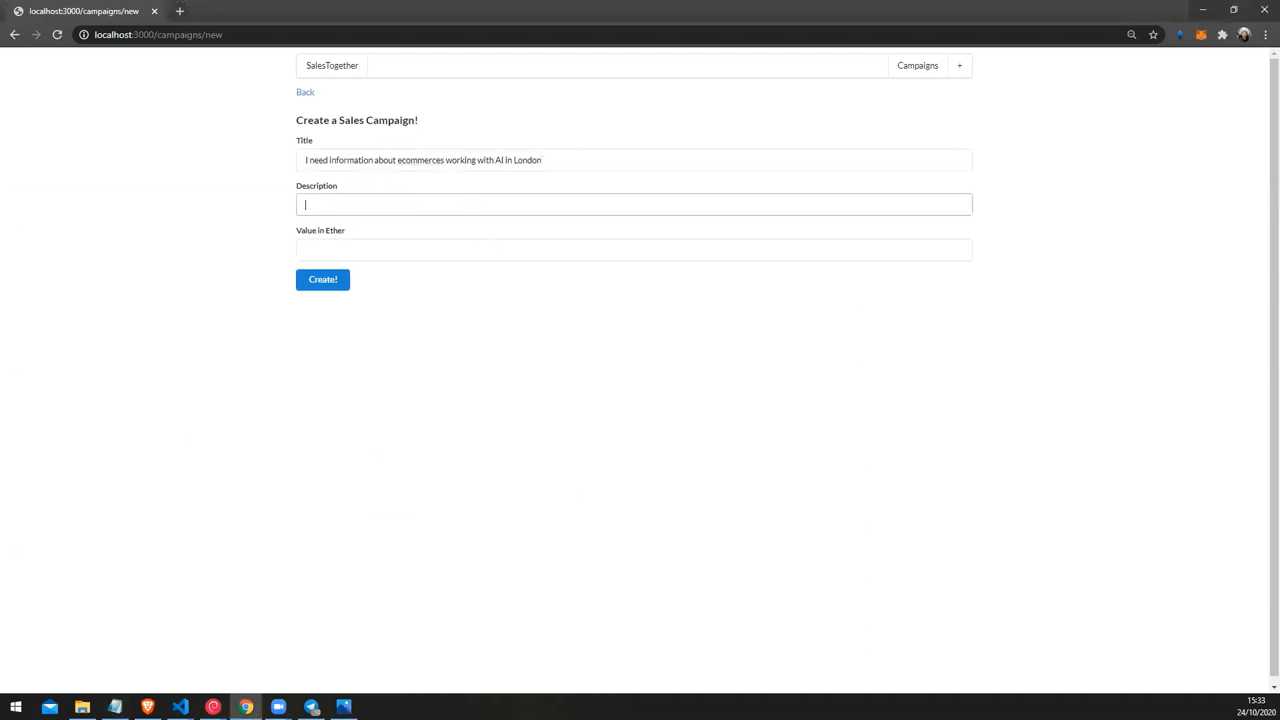Switch to Chrome in the taskbar
This screenshot has width=1280, height=720.
tap(246, 707)
